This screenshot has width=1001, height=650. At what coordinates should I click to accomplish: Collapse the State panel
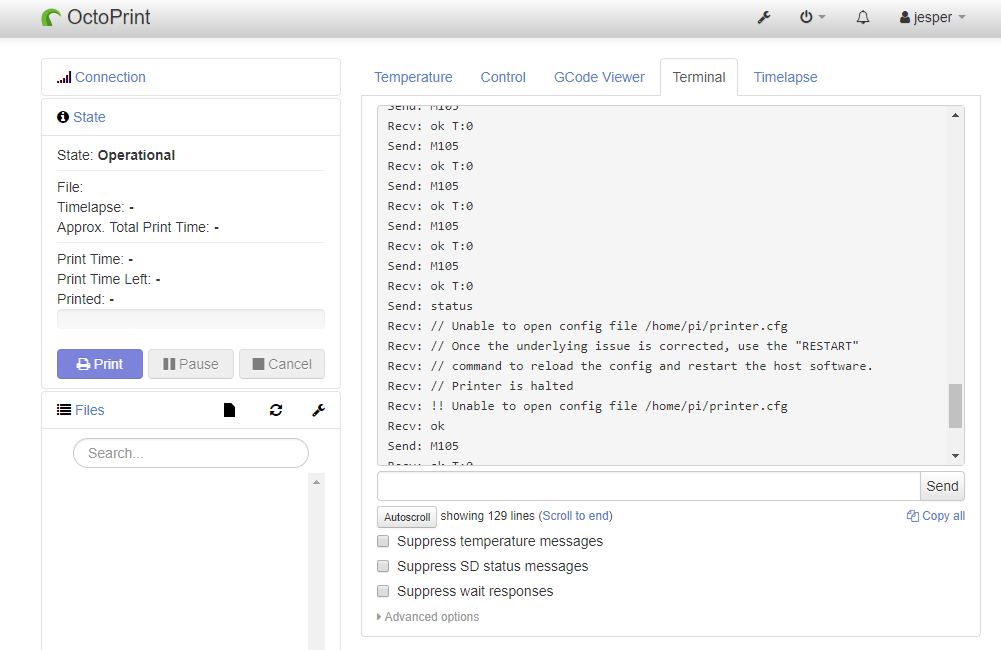click(x=89, y=117)
